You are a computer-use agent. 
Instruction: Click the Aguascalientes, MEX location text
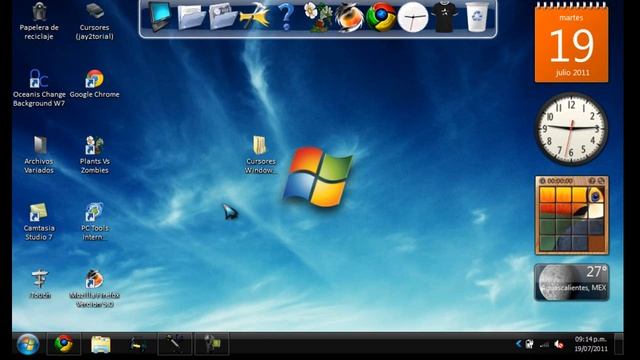pos(575,288)
